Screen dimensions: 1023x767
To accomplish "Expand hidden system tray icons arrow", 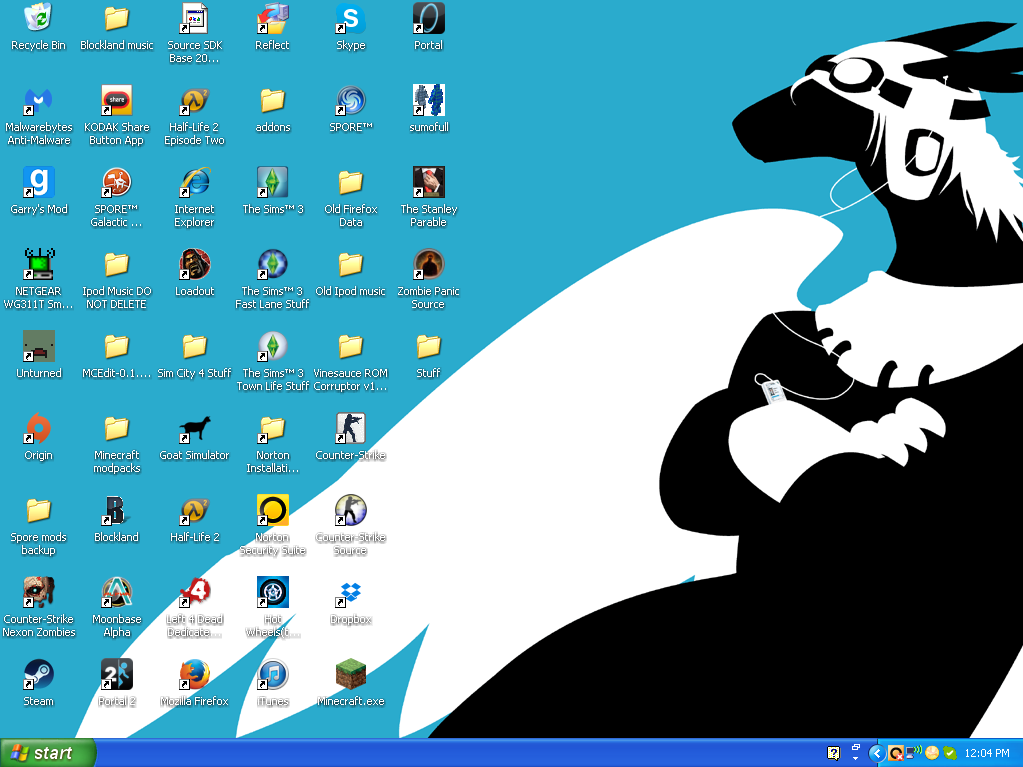I will tap(877, 753).
